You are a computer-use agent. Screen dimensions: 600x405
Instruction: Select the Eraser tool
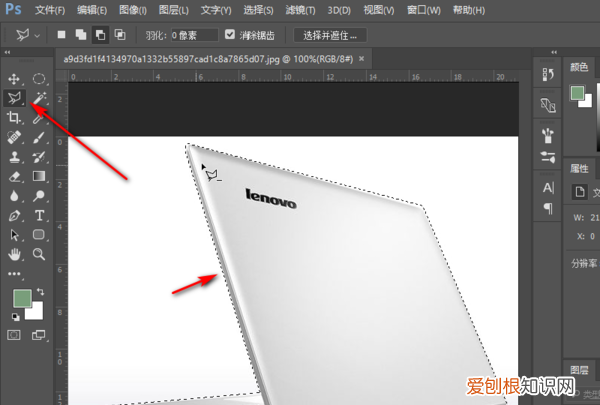[14, 176]
